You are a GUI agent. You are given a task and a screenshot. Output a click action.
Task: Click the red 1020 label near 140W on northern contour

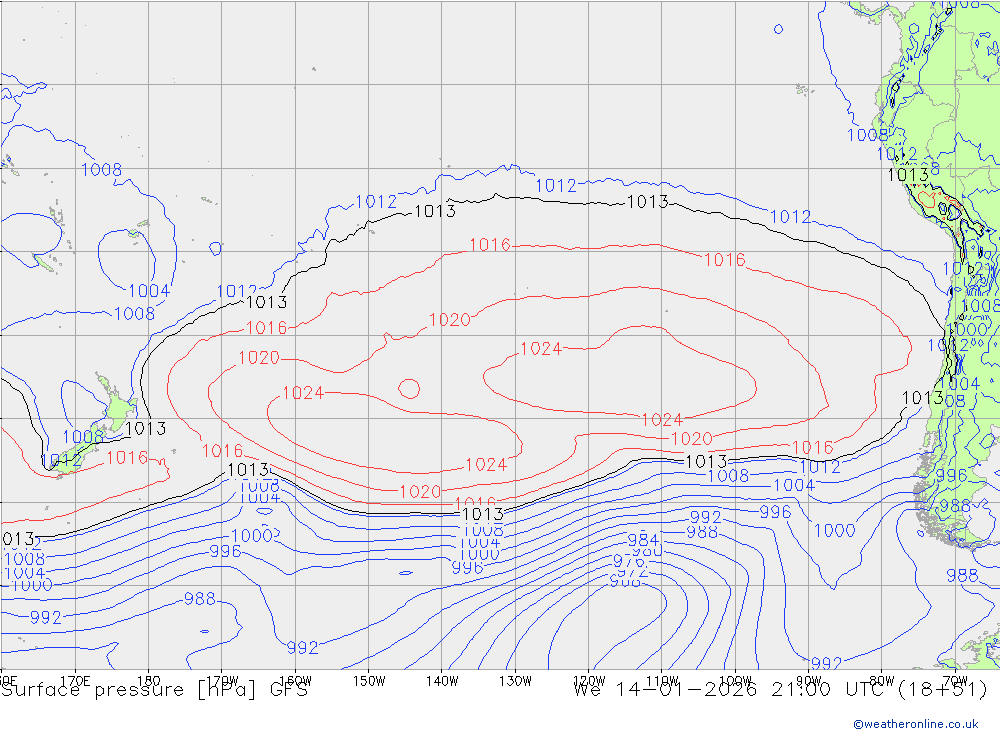point(450,320)
